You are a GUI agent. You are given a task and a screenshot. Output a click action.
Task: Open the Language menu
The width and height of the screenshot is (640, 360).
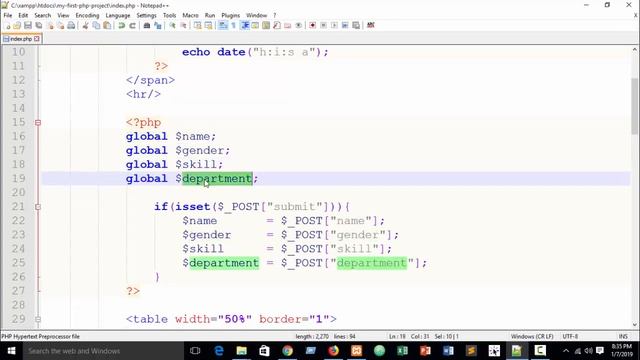[x=118, y=15]
